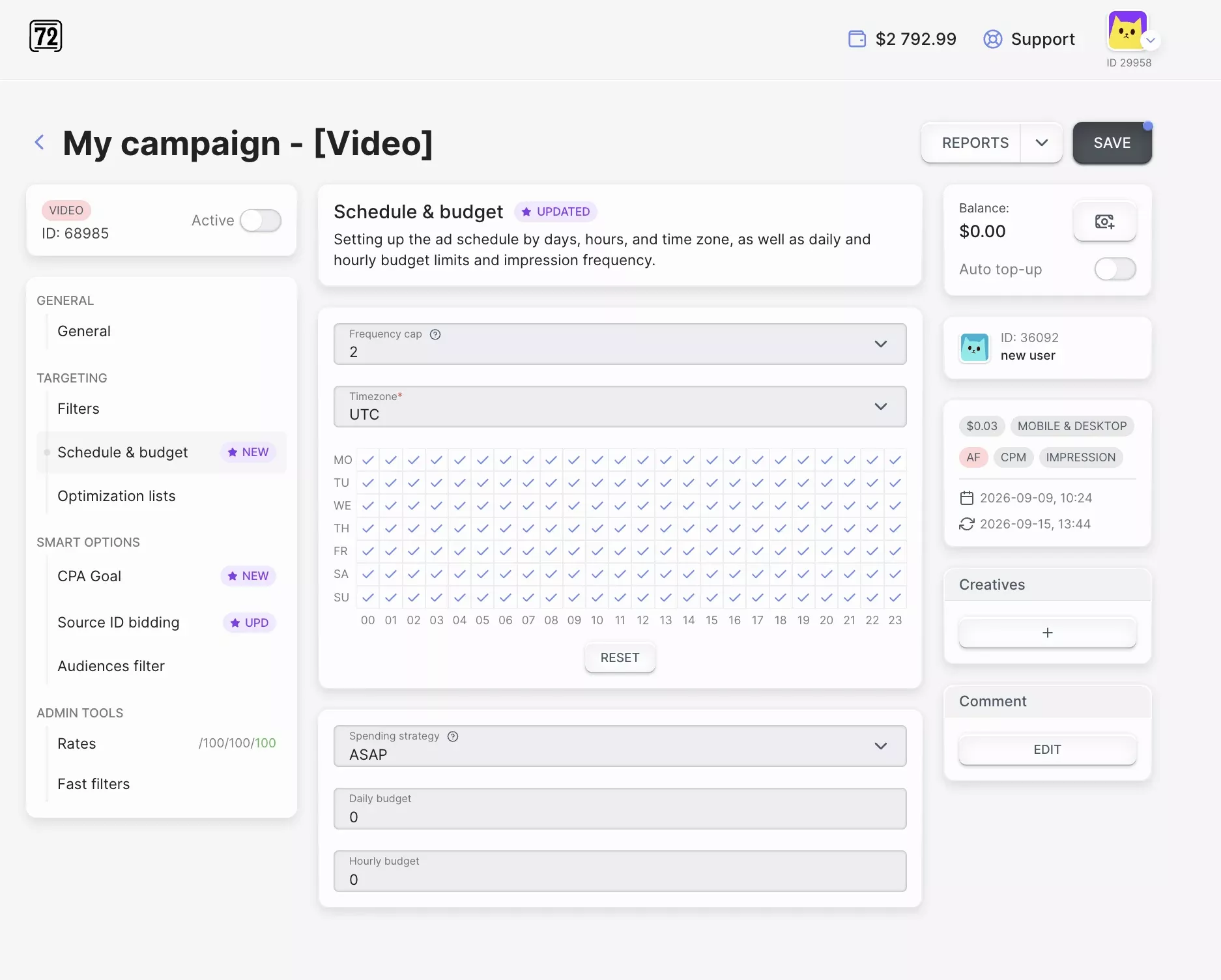Click the UPDATED star badge
1221x980 pixels.
(x=556, y=212)
